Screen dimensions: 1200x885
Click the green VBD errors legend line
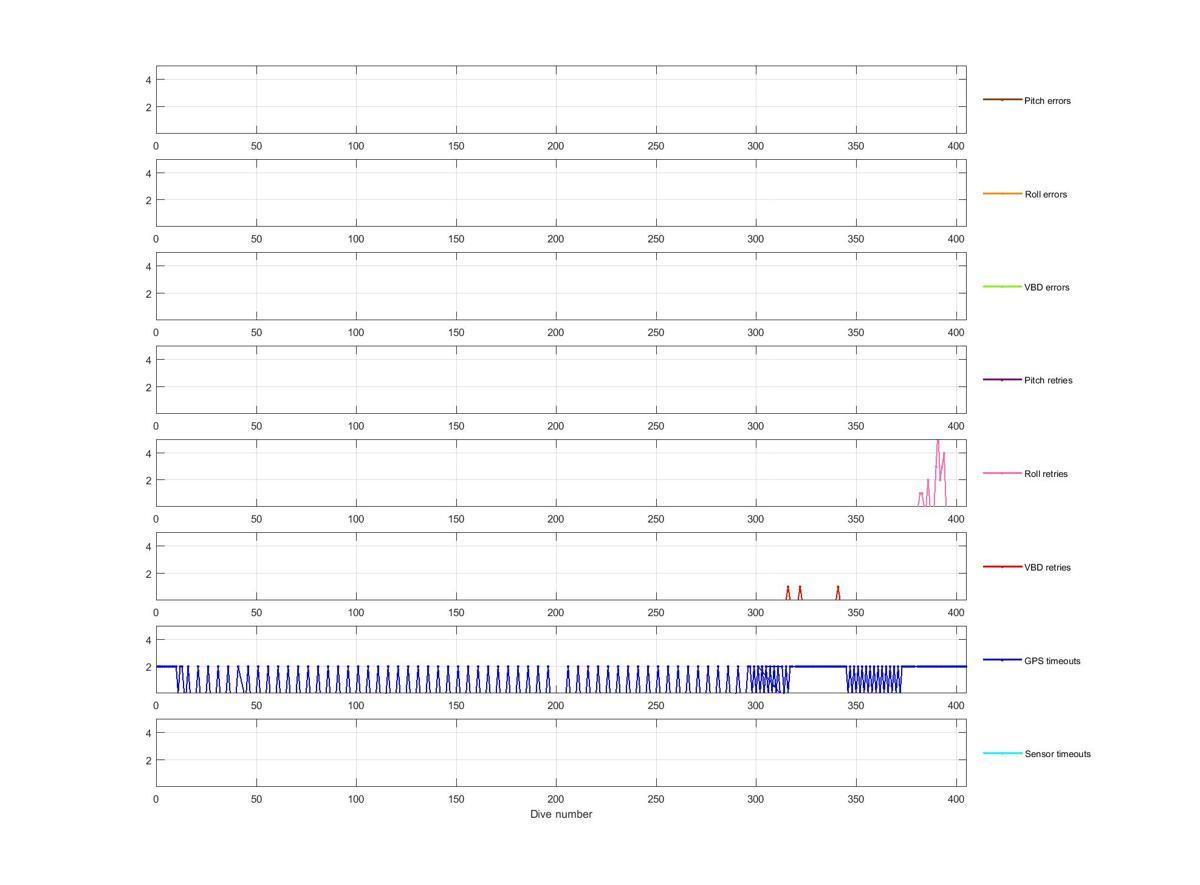coord(1002,286)
